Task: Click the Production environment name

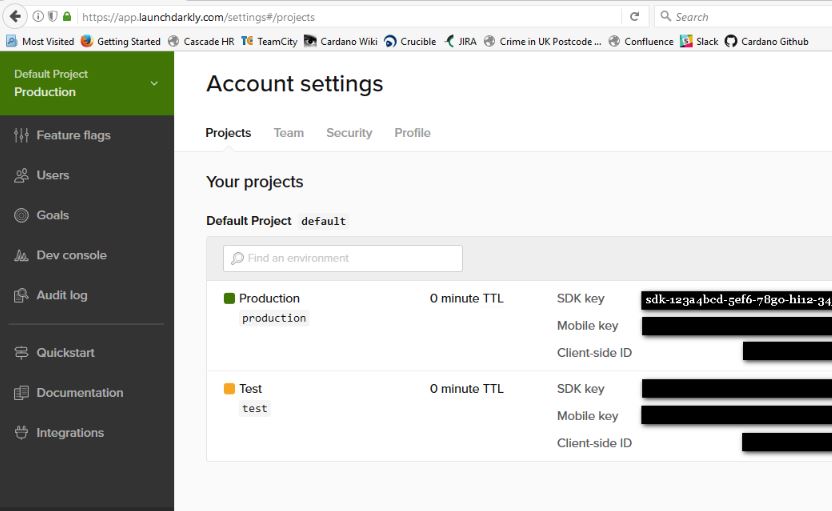Action: [269, 298]
